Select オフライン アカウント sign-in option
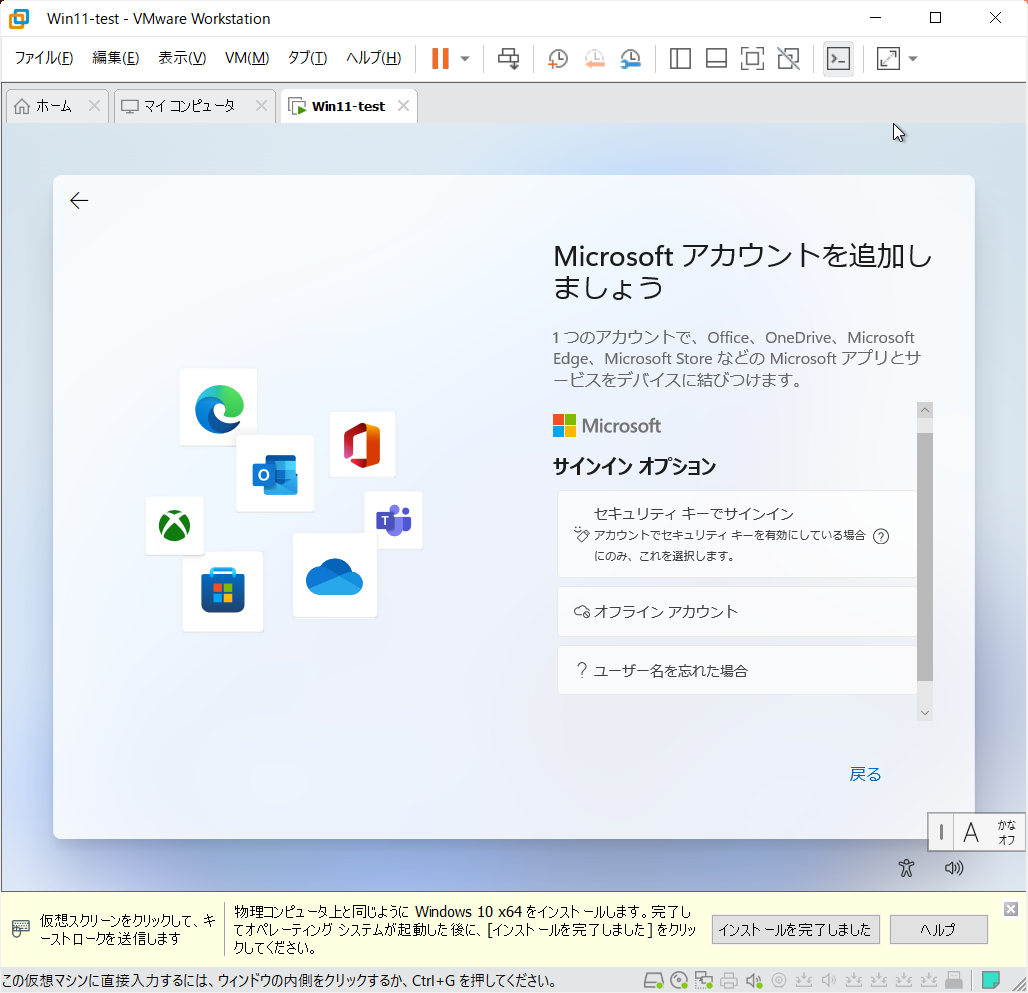 pos(736,611)
